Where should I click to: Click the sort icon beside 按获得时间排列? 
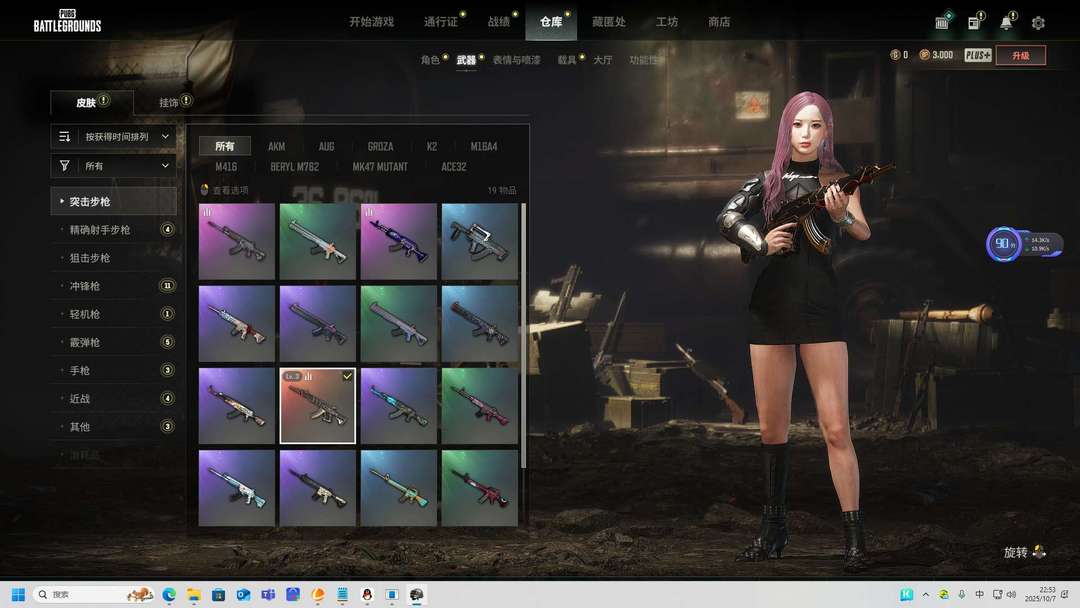[x=64, y=136]
